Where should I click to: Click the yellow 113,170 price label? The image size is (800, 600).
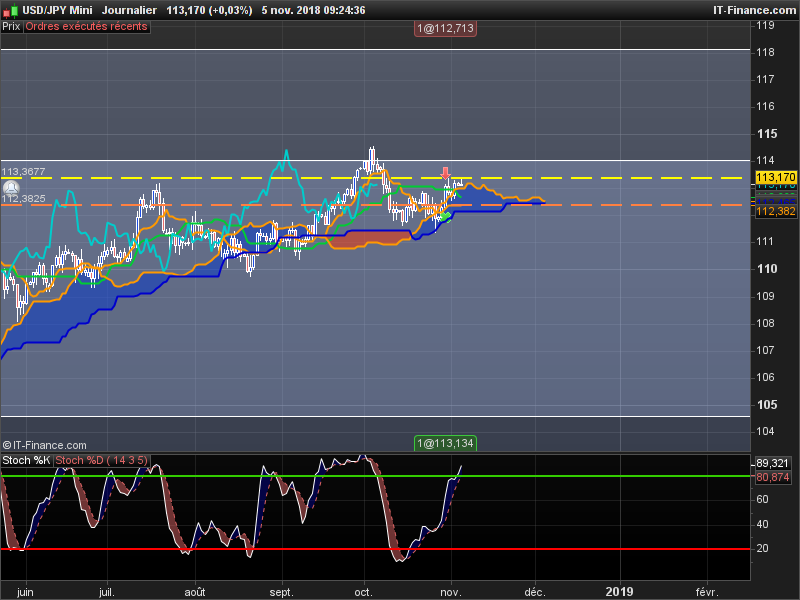[776, 177]
